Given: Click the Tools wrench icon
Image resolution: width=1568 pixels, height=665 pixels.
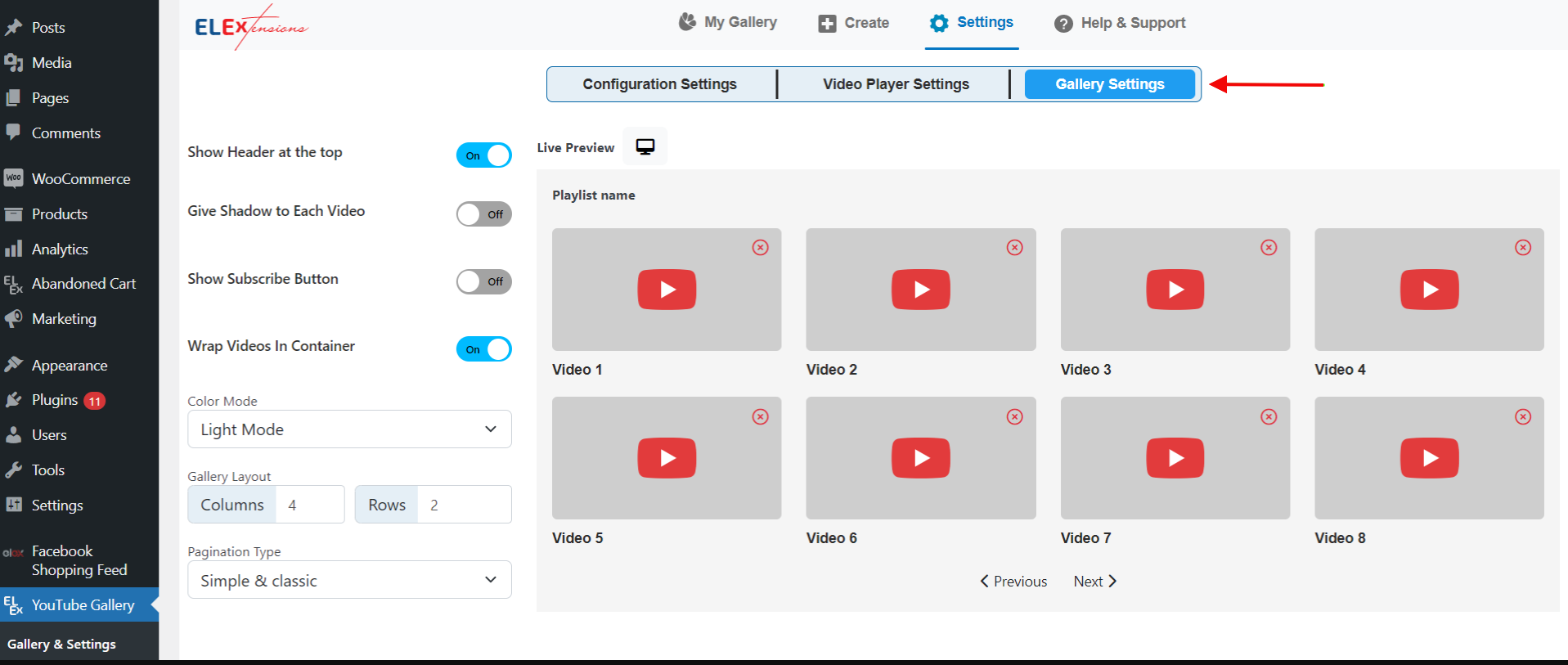Looking at the screenshot, I should (13, 470).
